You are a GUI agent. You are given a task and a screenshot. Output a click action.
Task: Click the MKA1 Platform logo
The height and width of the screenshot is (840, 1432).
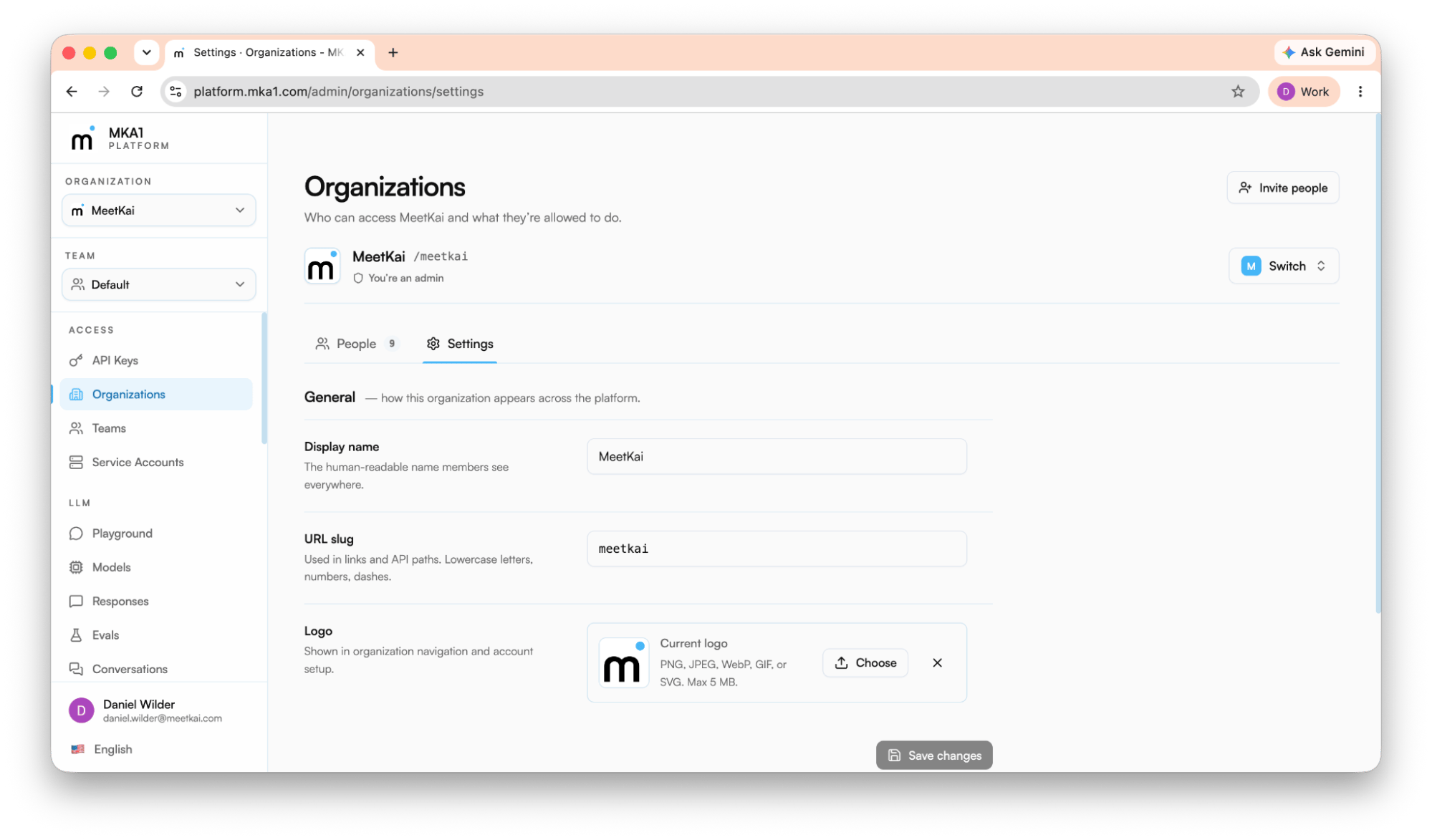tap(120, 138)
